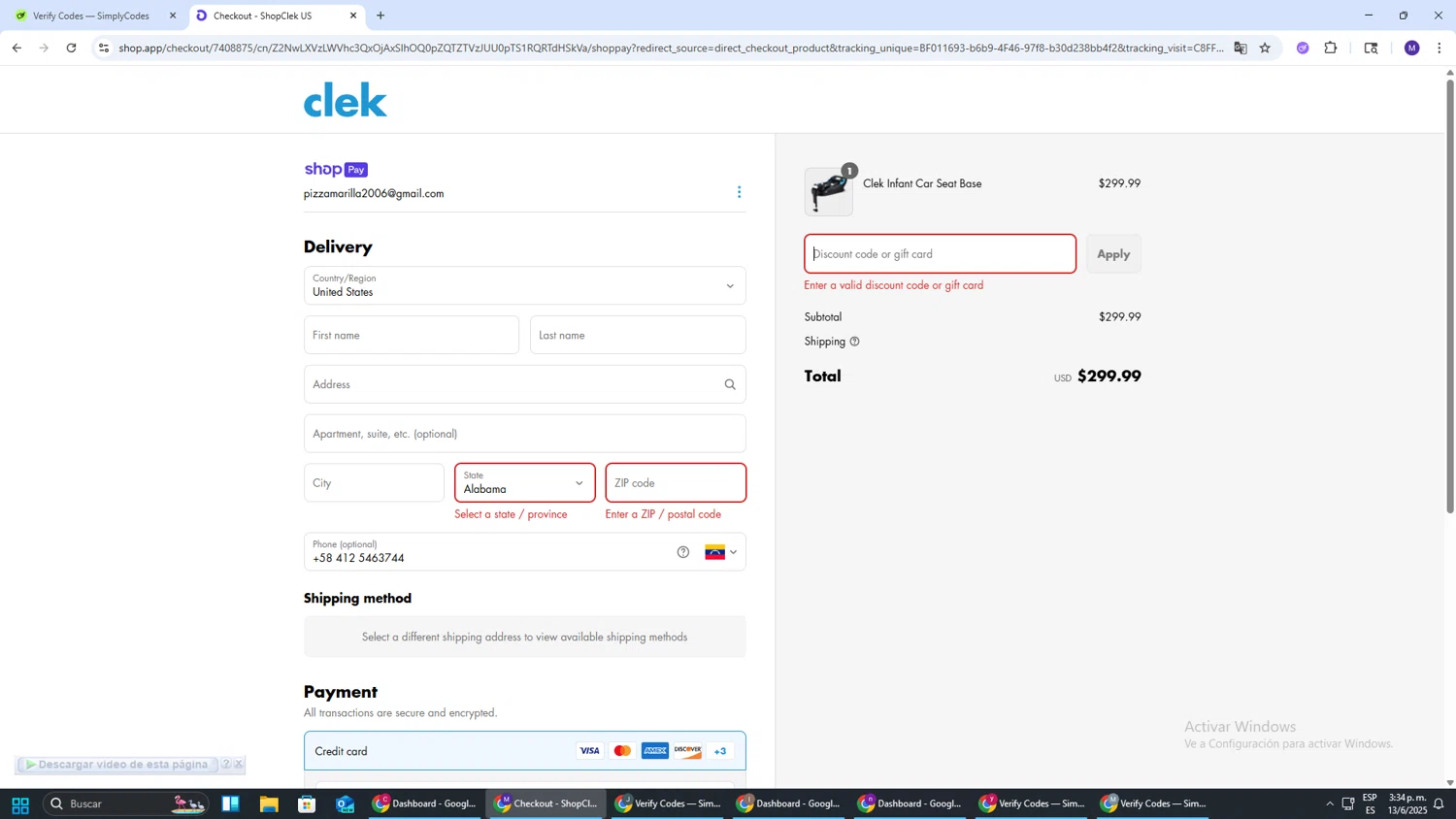This screenshot has height=819, width=1456.
Task: Click the Shop Pay logo
Action: 336,169
